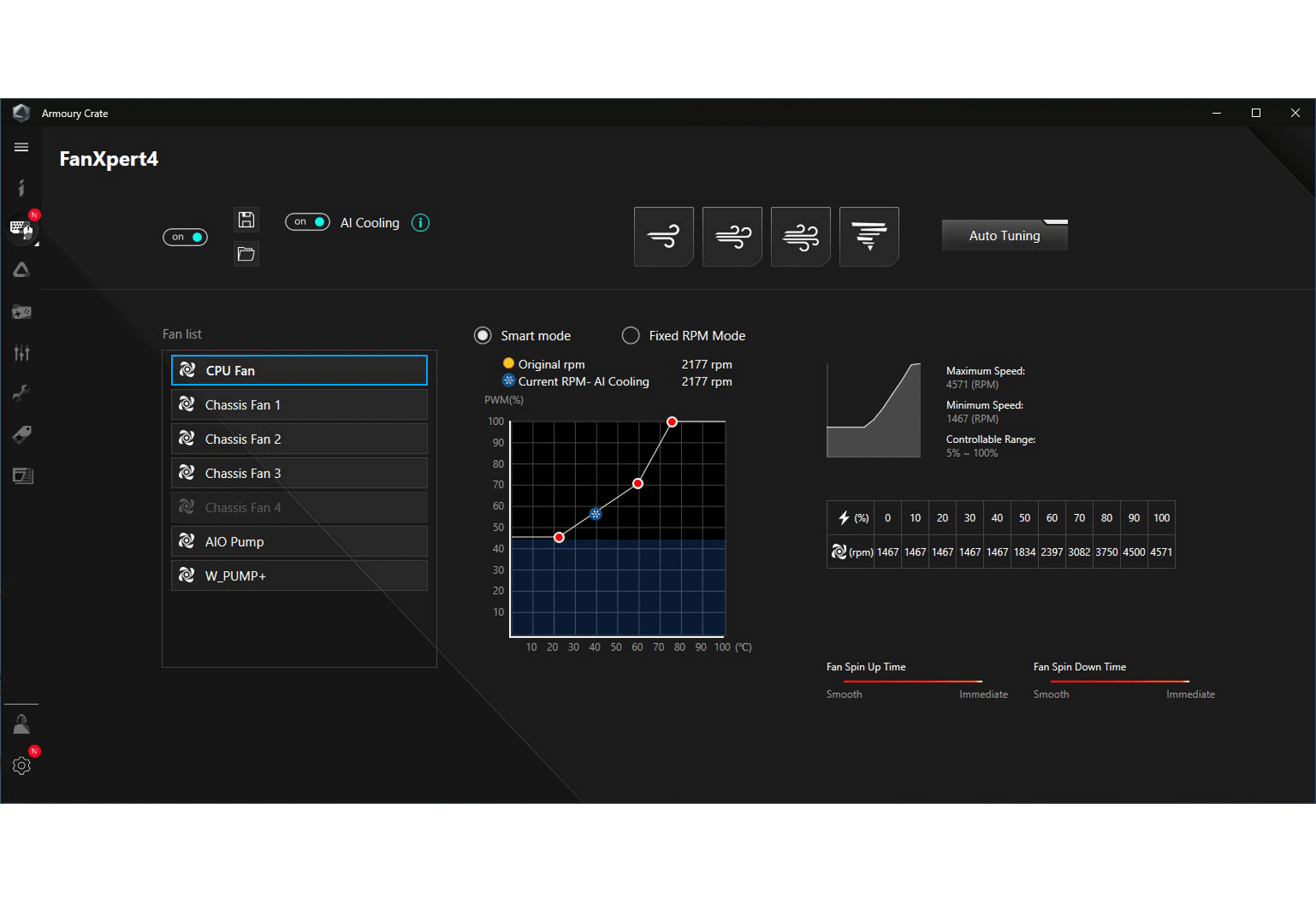
Task: Click the top red curve point at 100% PWM
Action: click(x=671, y=422)
